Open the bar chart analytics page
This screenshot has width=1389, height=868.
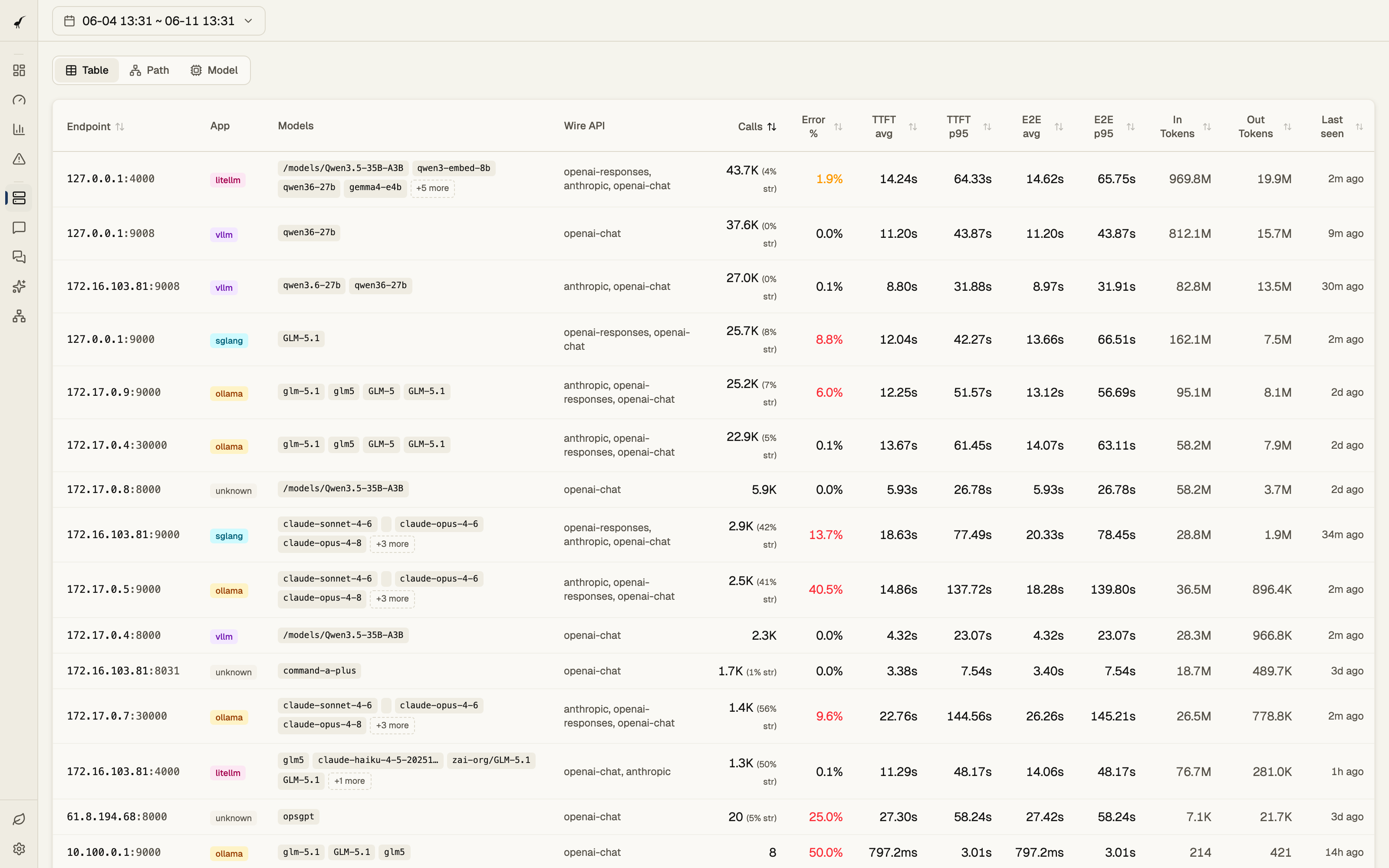pos(19,129)
